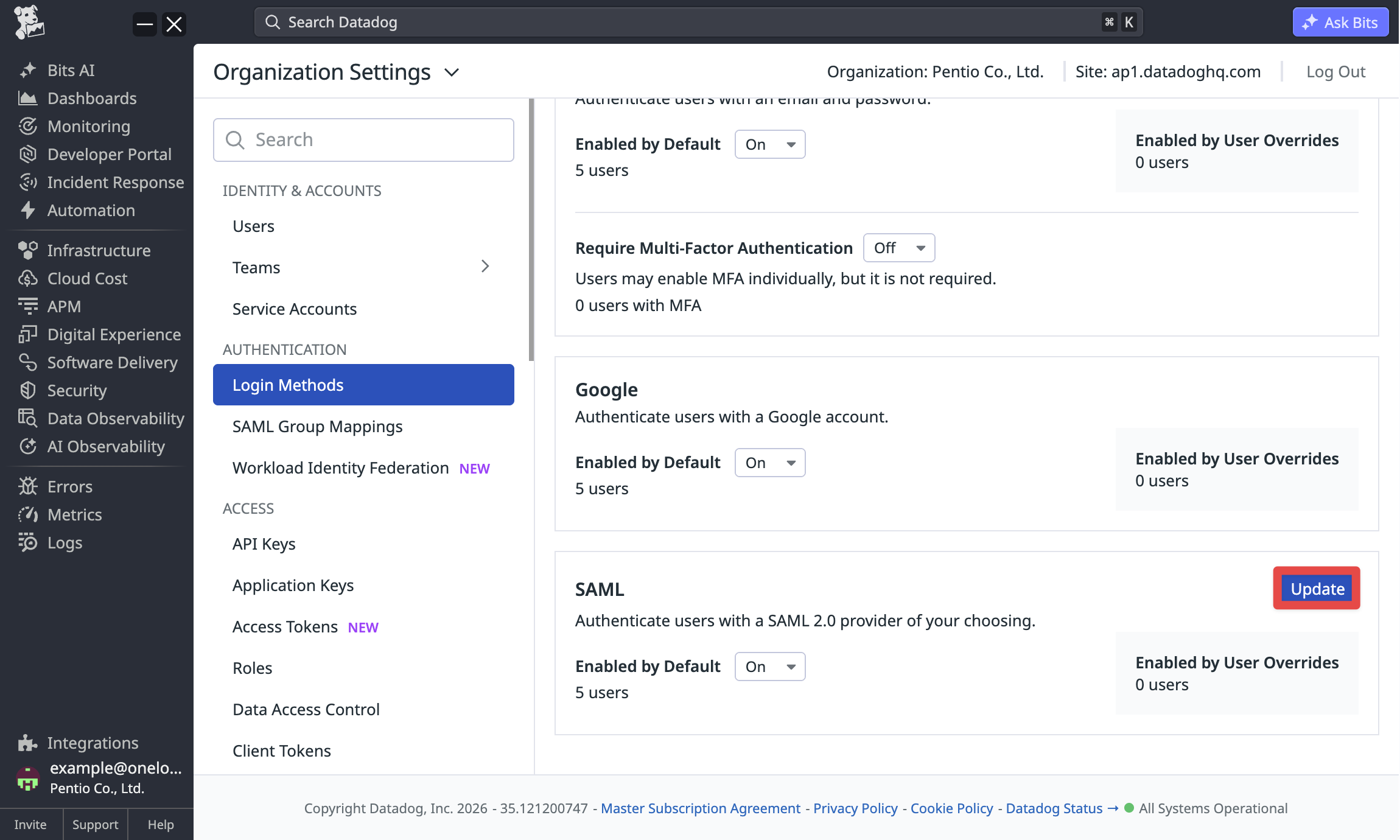Image resolution: width=1400 pixels, height=840 pixels.
Task: Select Login Methods menu item
Action: (363, 385)
